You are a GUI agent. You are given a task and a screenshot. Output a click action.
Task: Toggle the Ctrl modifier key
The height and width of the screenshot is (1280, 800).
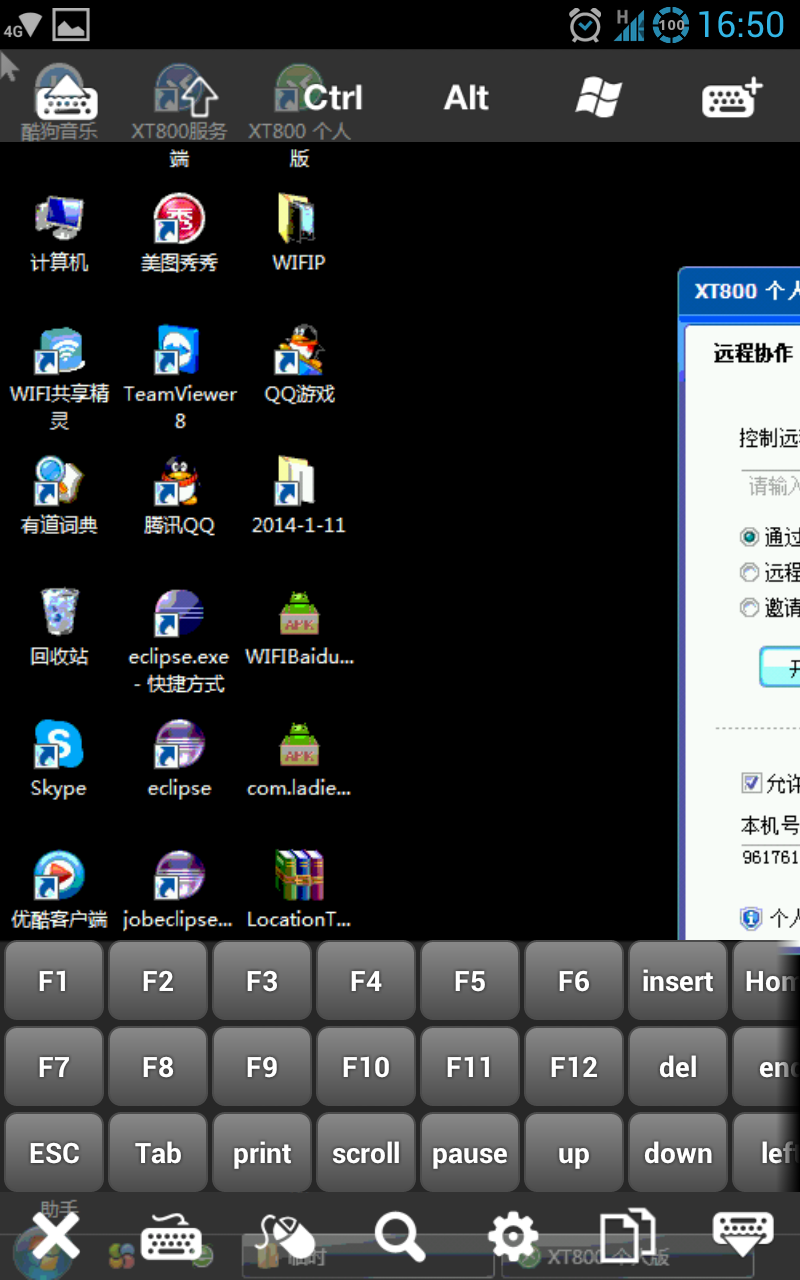[333, 98]
